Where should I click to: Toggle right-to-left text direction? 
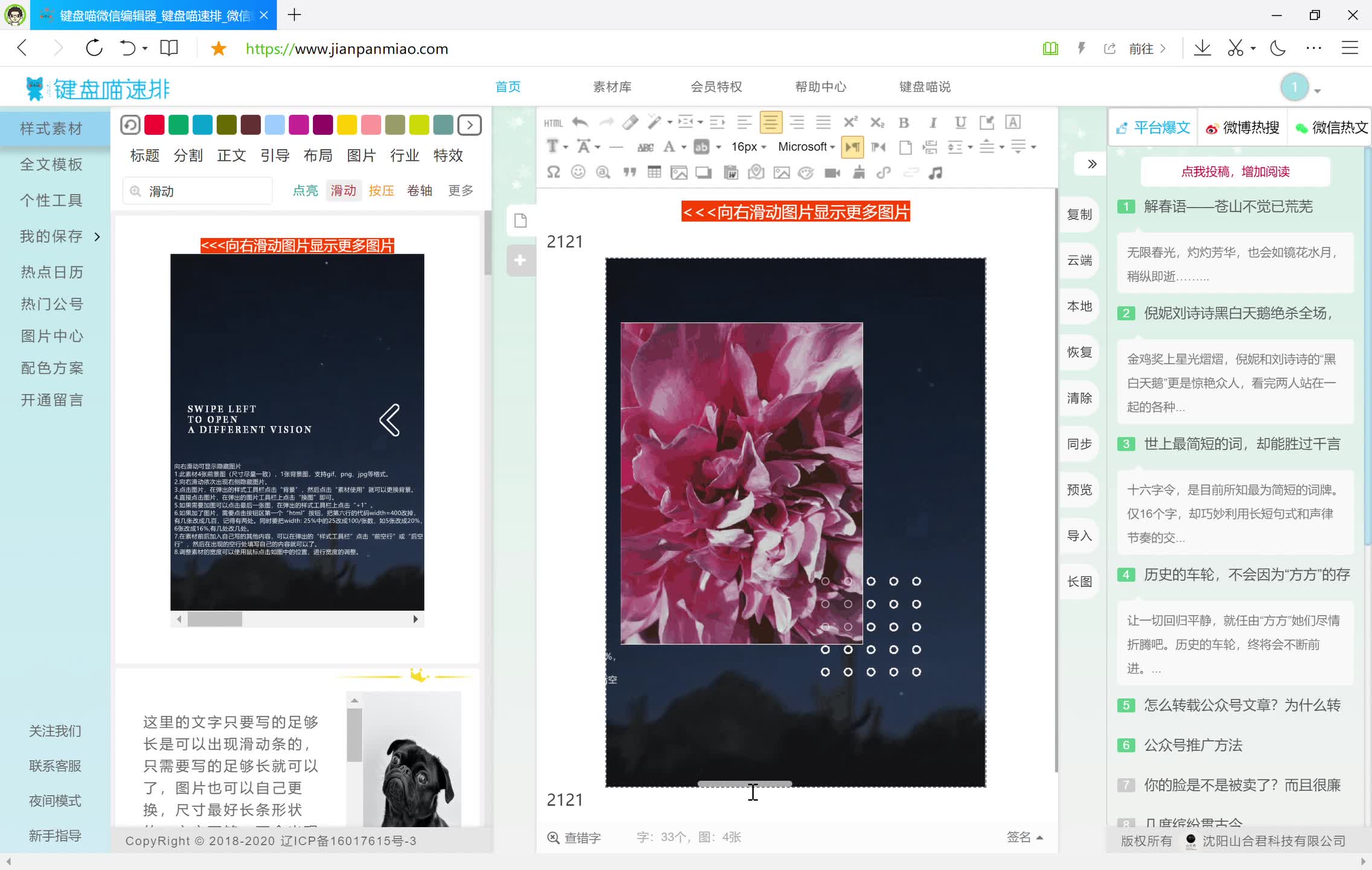click(x=879, y=147)
